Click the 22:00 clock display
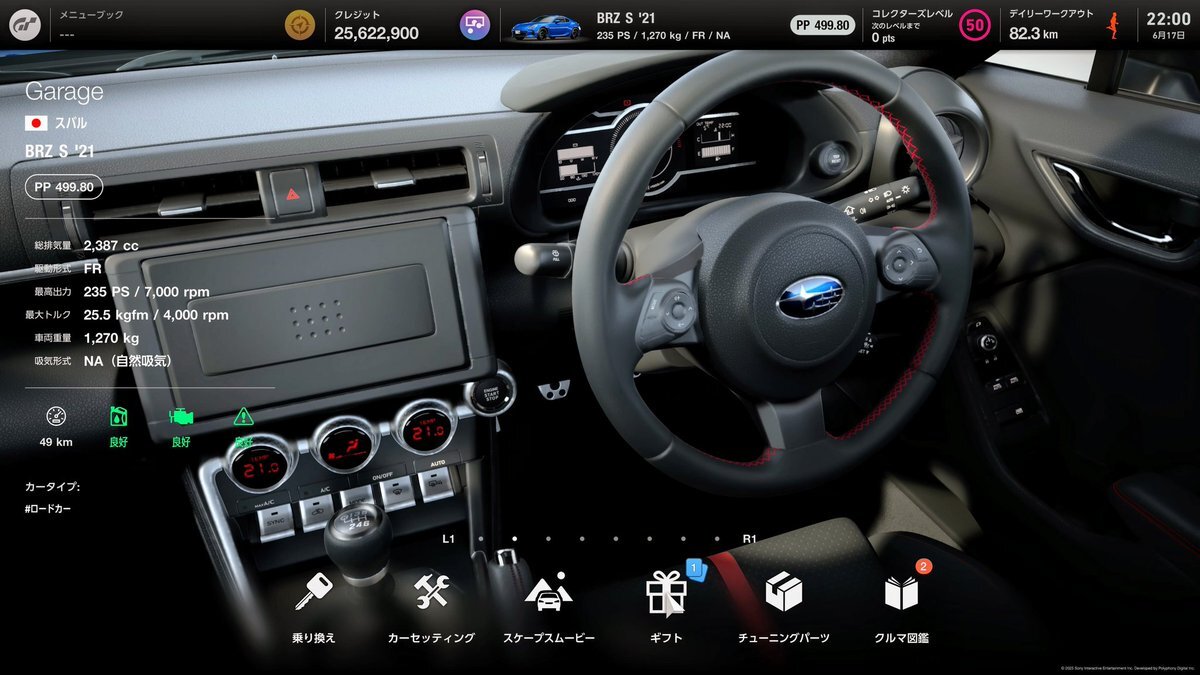 [1168, 19]
